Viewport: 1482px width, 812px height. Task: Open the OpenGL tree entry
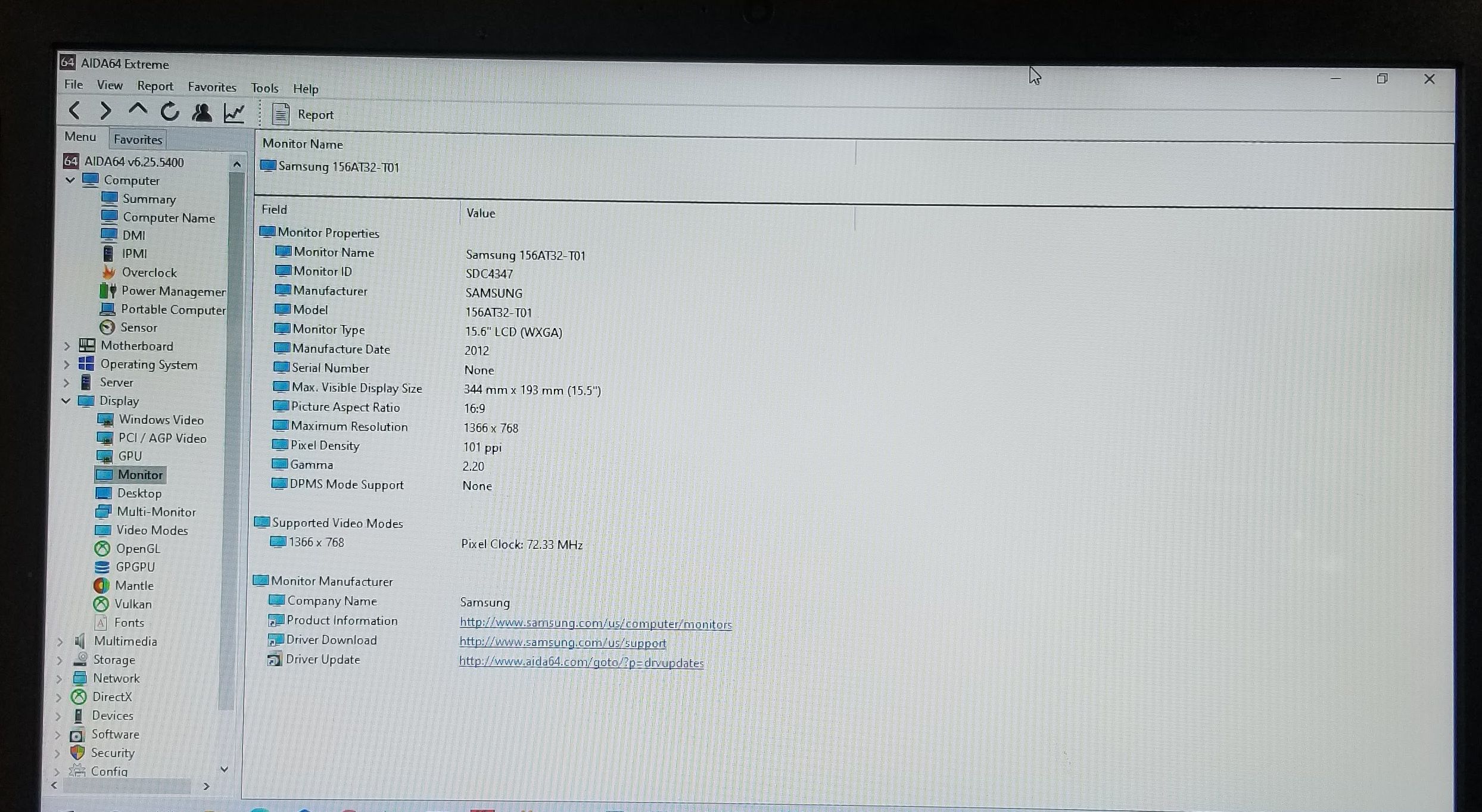138,549
